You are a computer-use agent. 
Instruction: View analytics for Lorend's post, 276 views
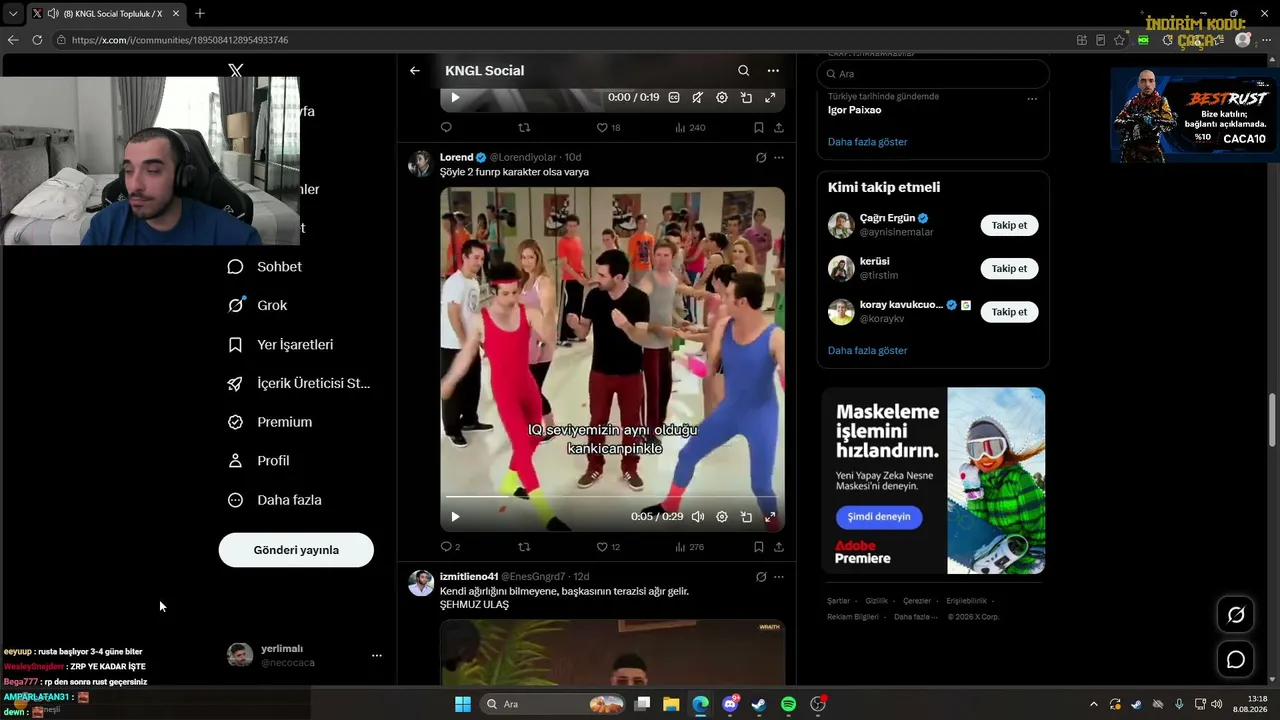point(690,547)
